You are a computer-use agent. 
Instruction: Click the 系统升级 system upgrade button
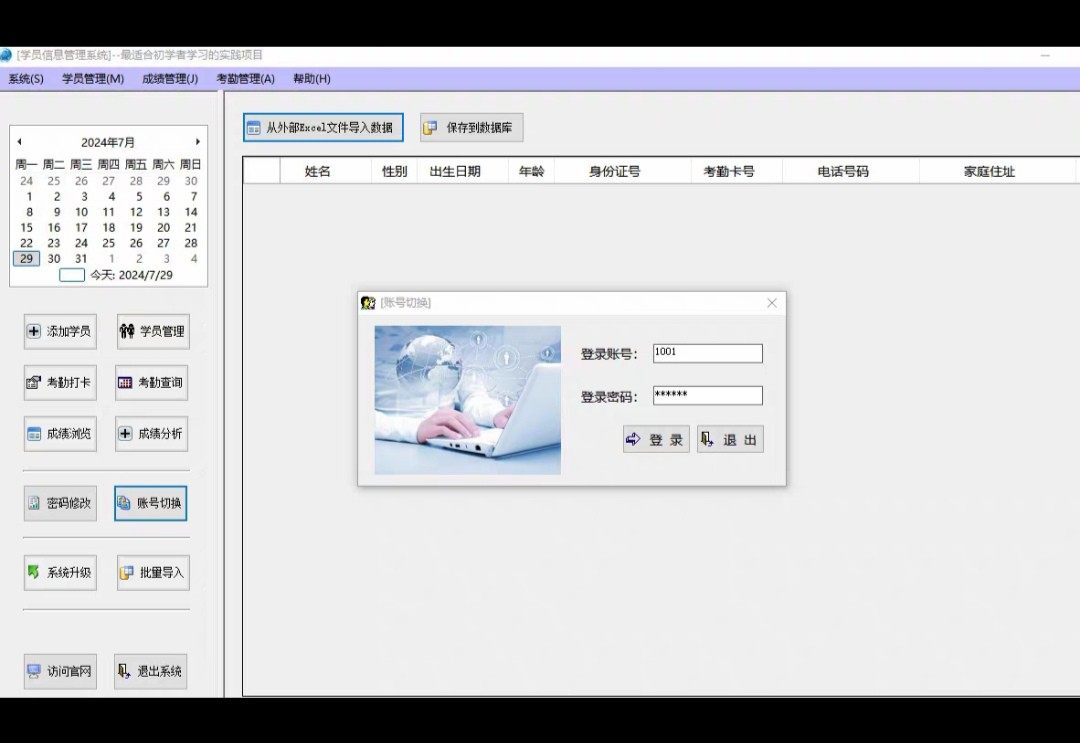(60, 573)
